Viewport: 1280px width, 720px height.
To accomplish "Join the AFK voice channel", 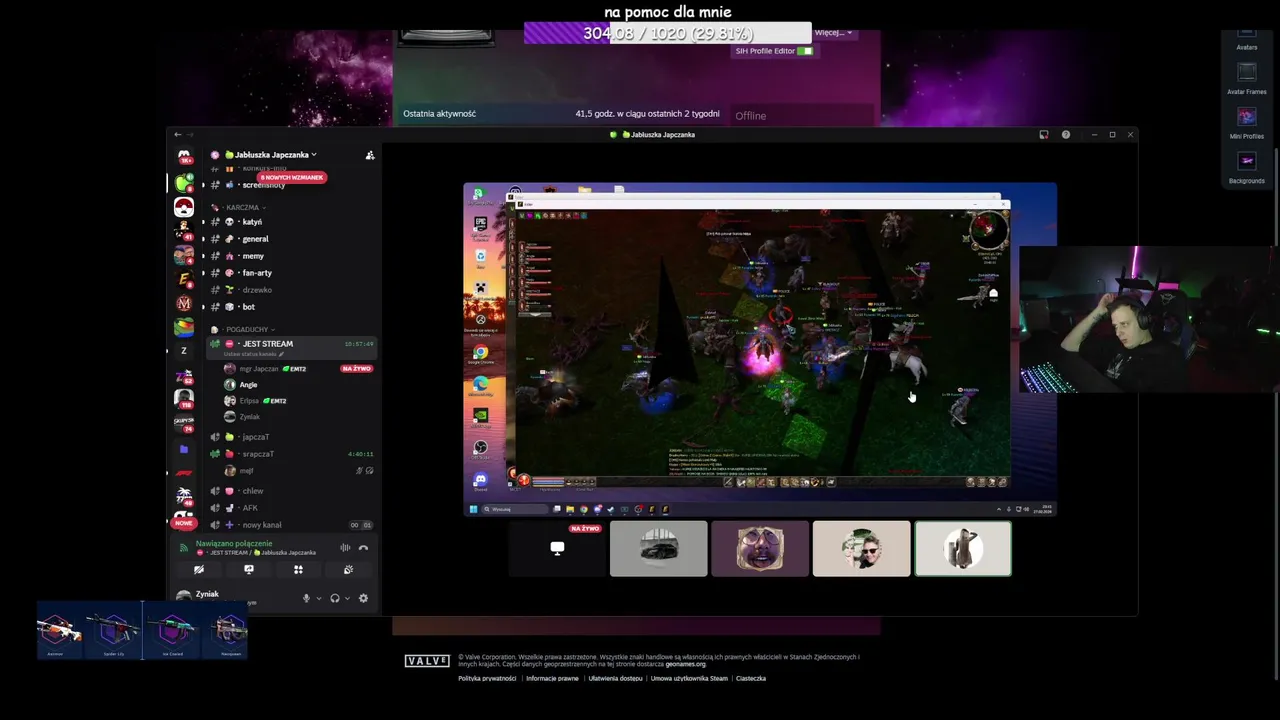I will pyautogui.click(x=290, y=508).
